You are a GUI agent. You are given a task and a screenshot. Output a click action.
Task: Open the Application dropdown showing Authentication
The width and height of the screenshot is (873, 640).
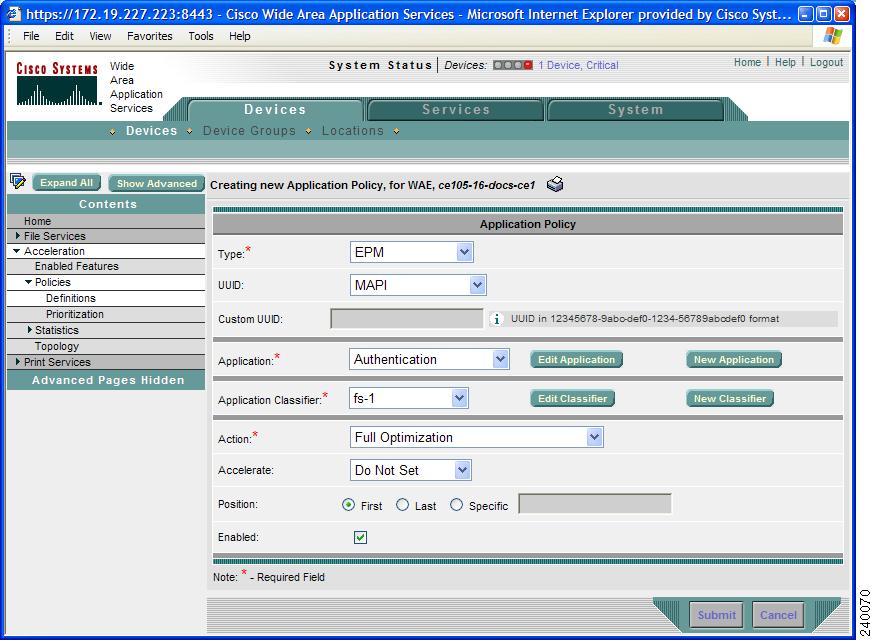(x=429, y=359)
